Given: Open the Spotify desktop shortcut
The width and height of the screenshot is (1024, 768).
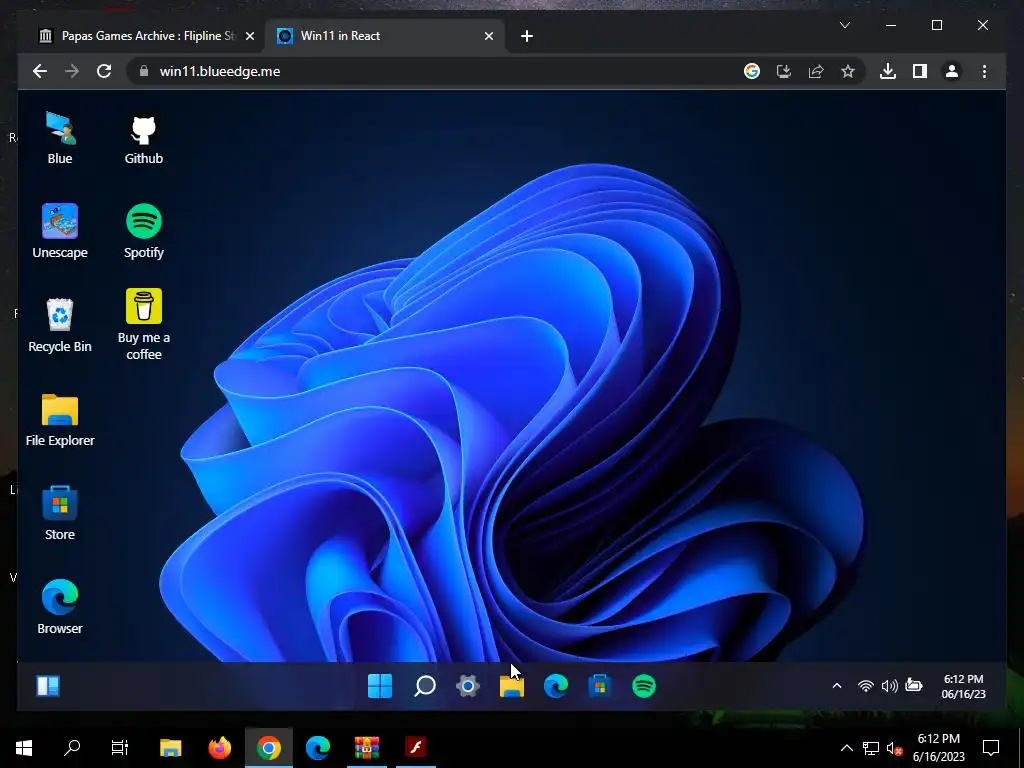Looking at the screenshot, I should point(144,232).
